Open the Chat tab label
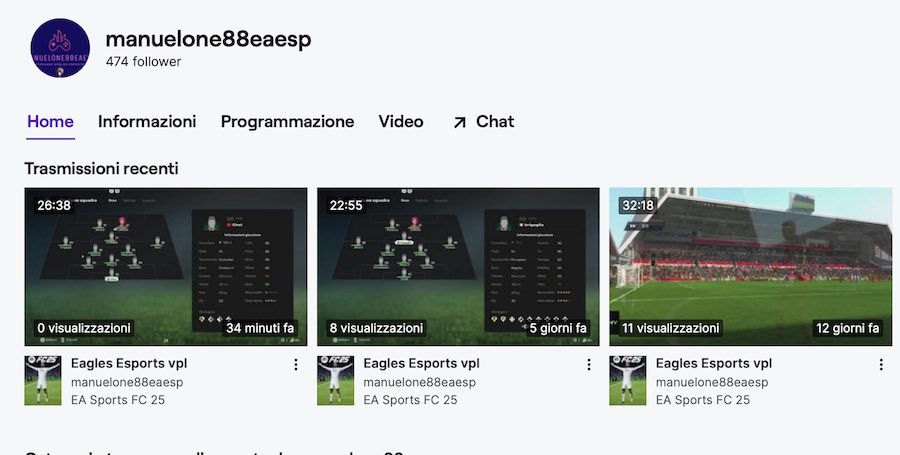The height and width of the screenshot is (455, 900). coord(495,122)
